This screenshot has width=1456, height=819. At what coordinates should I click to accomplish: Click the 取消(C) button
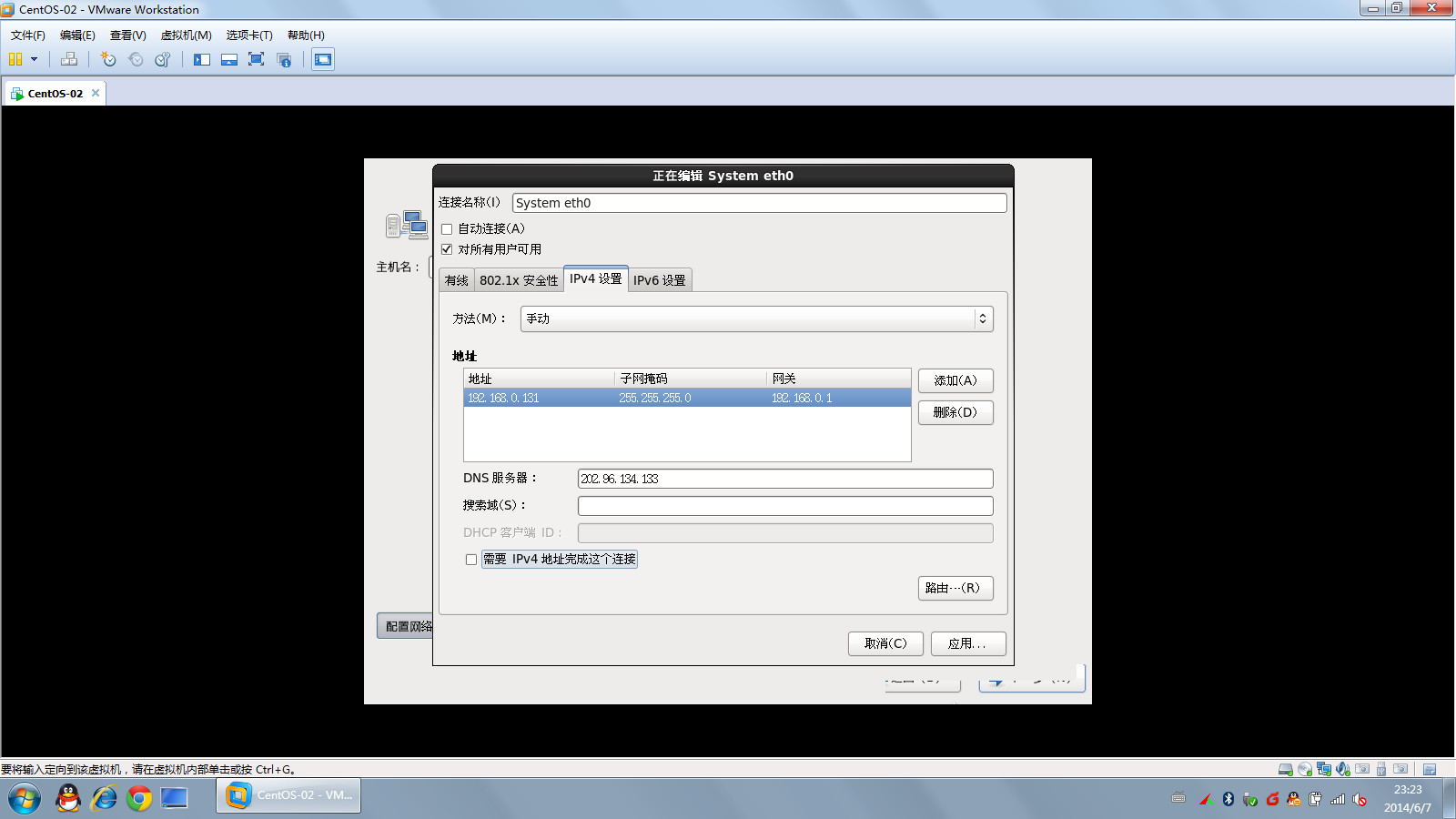[x=885, y=643]
